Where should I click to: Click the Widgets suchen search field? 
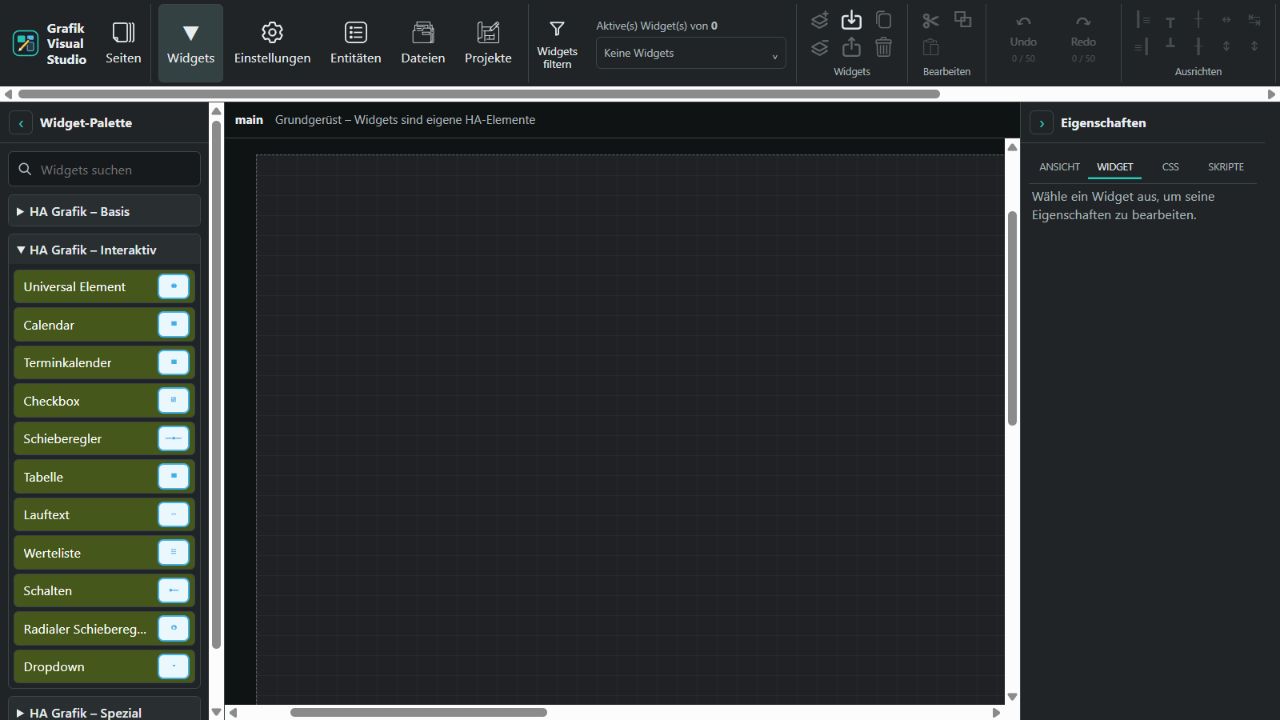coord(105,169)
